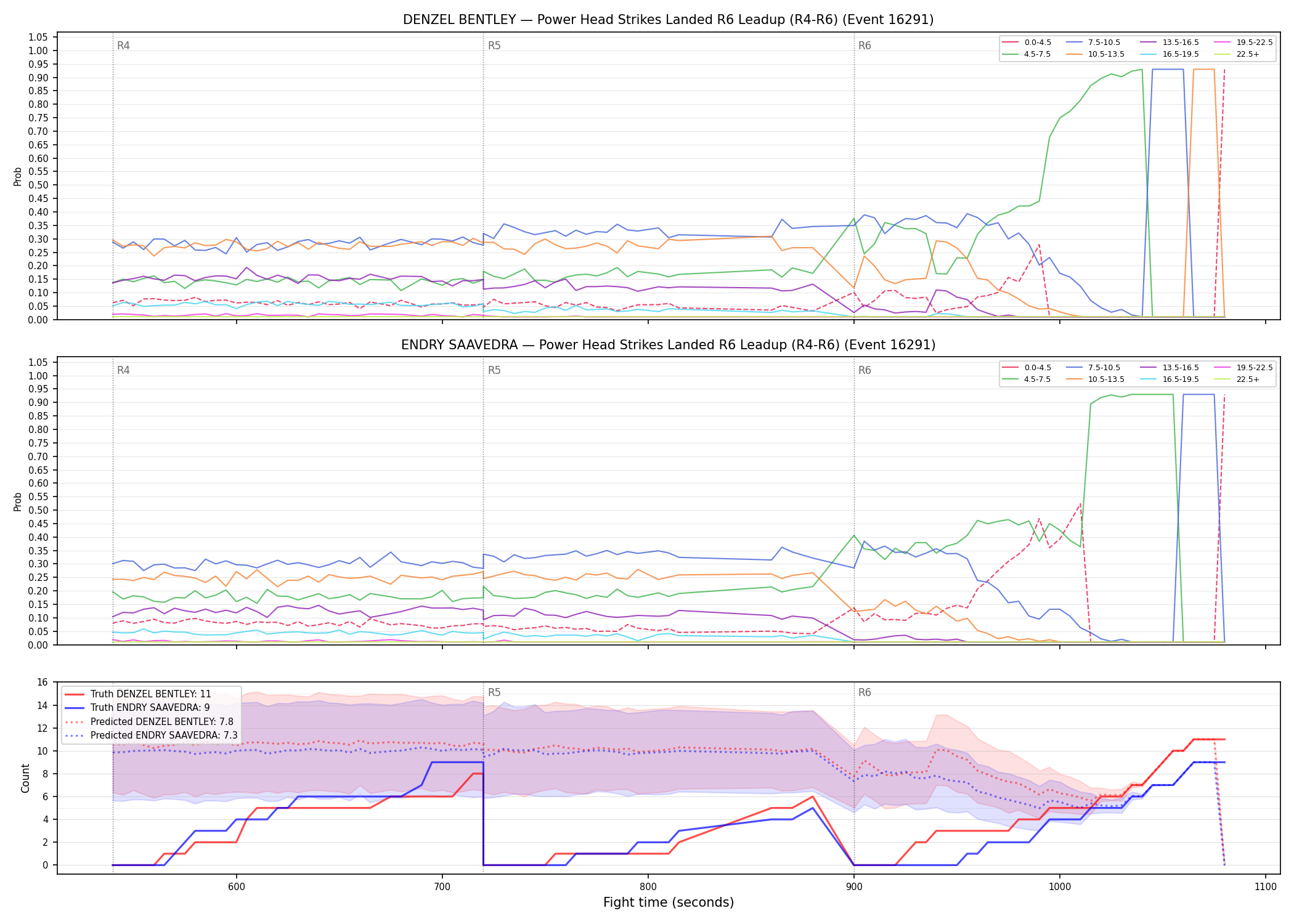
Task: Select 10.5-13.5 legend entry in Denzel Bentley chart
Action: click(x=1095, y=54)
